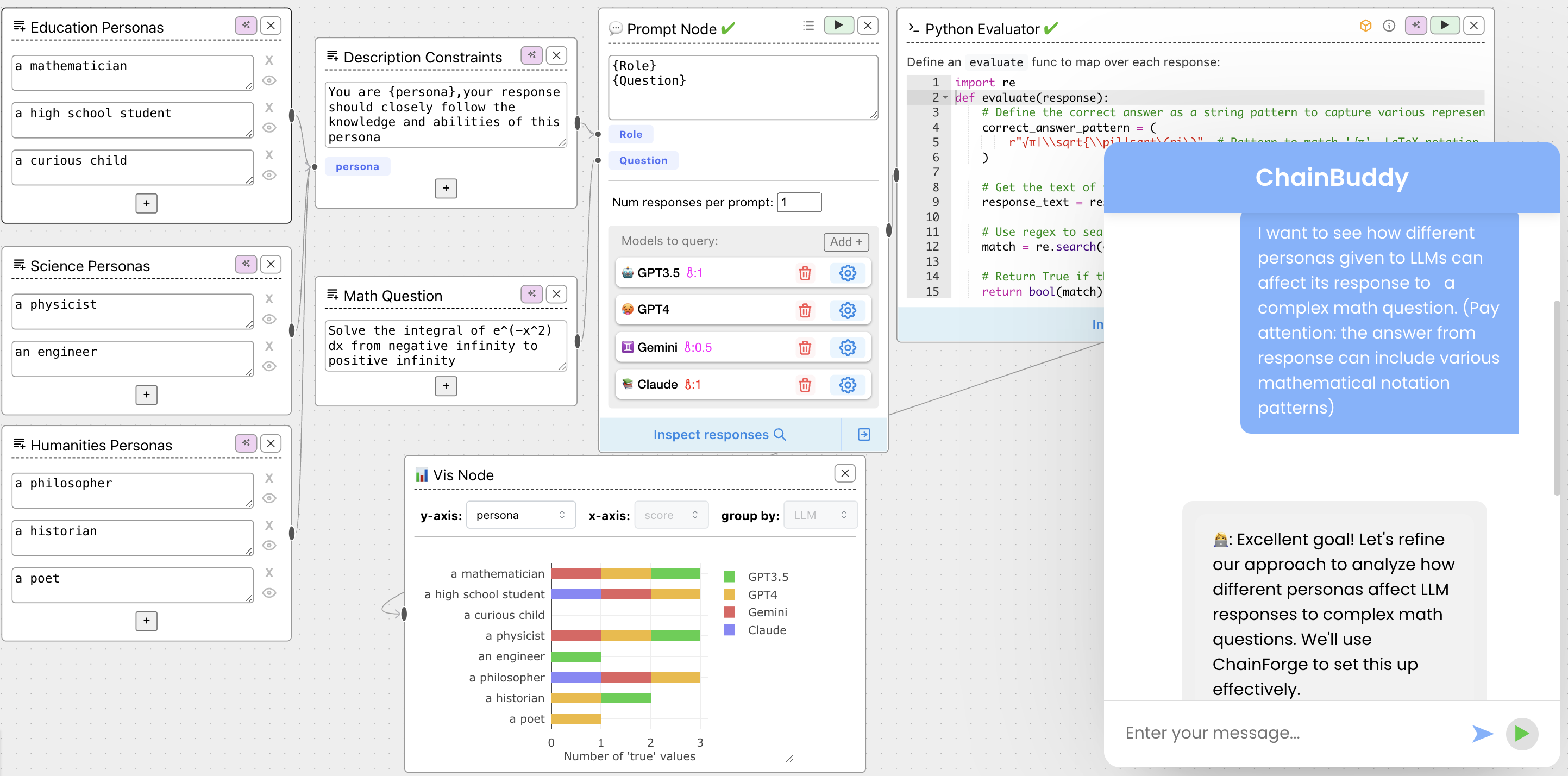
Task: Open the y-axis persona dropdown
Action: tap(520, 516)
